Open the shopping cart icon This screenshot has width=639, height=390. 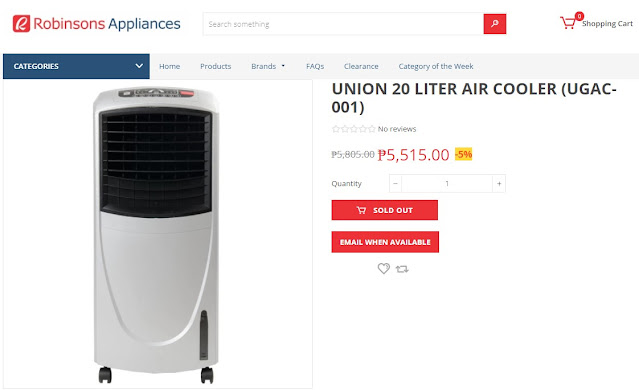pos(568,23)
